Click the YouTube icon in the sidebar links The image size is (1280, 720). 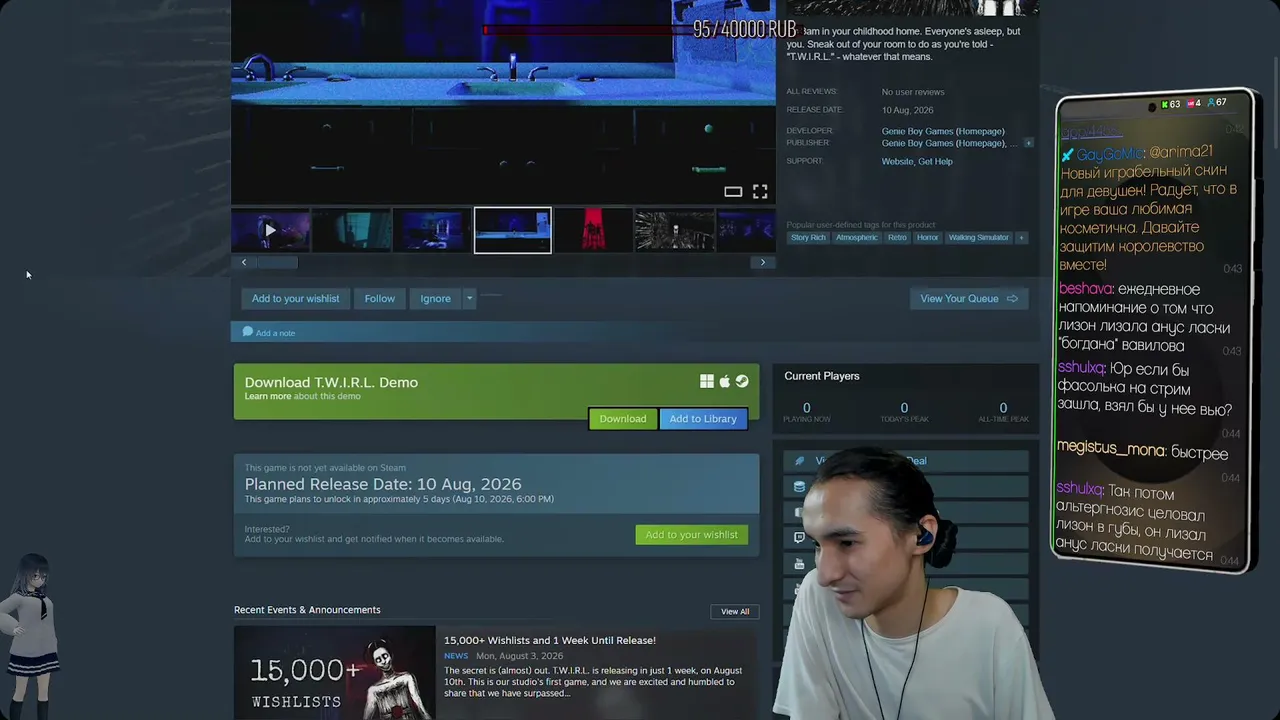coord(799,564)
